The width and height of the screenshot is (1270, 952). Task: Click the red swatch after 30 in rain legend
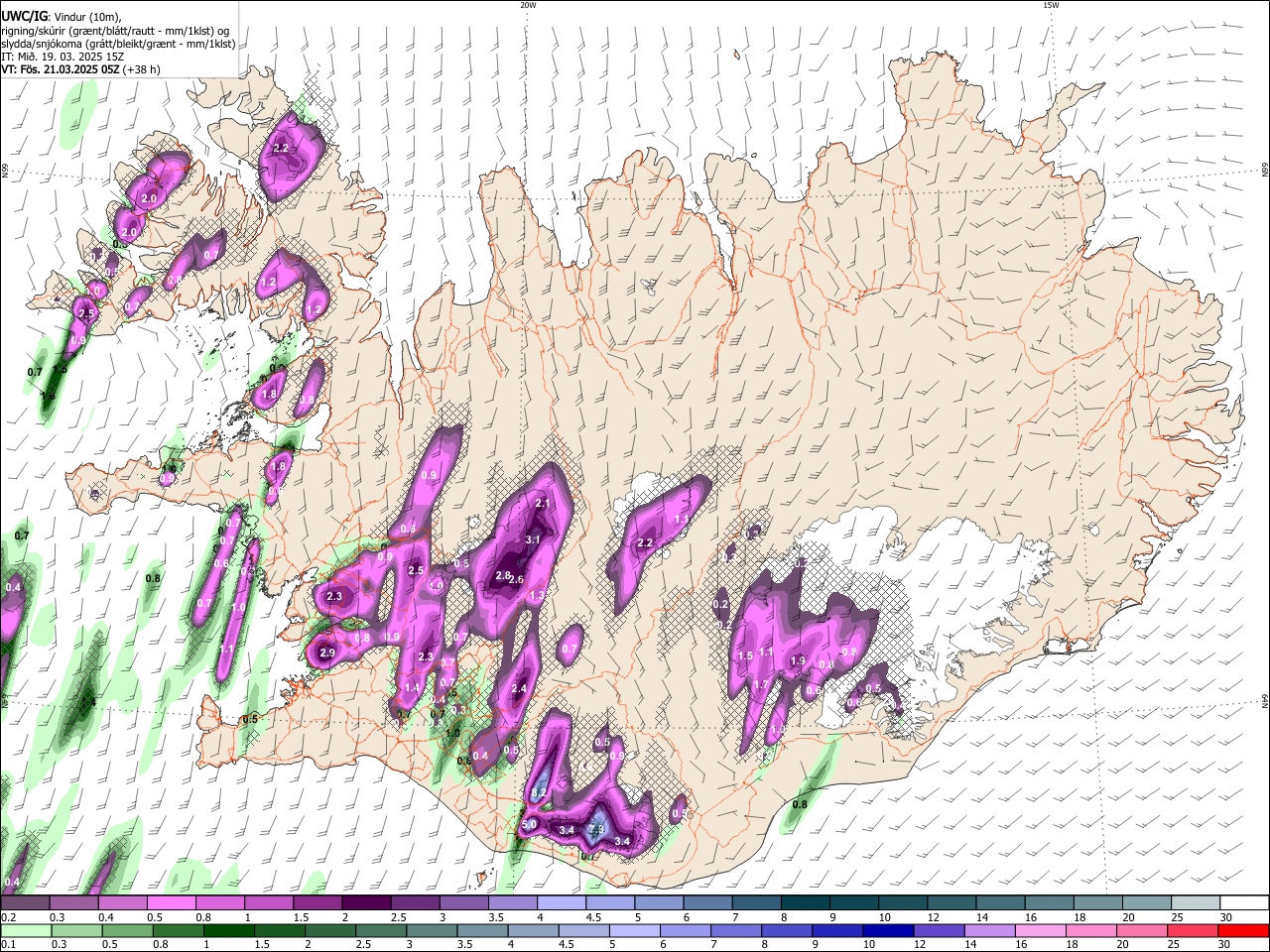coord(1242,931)
